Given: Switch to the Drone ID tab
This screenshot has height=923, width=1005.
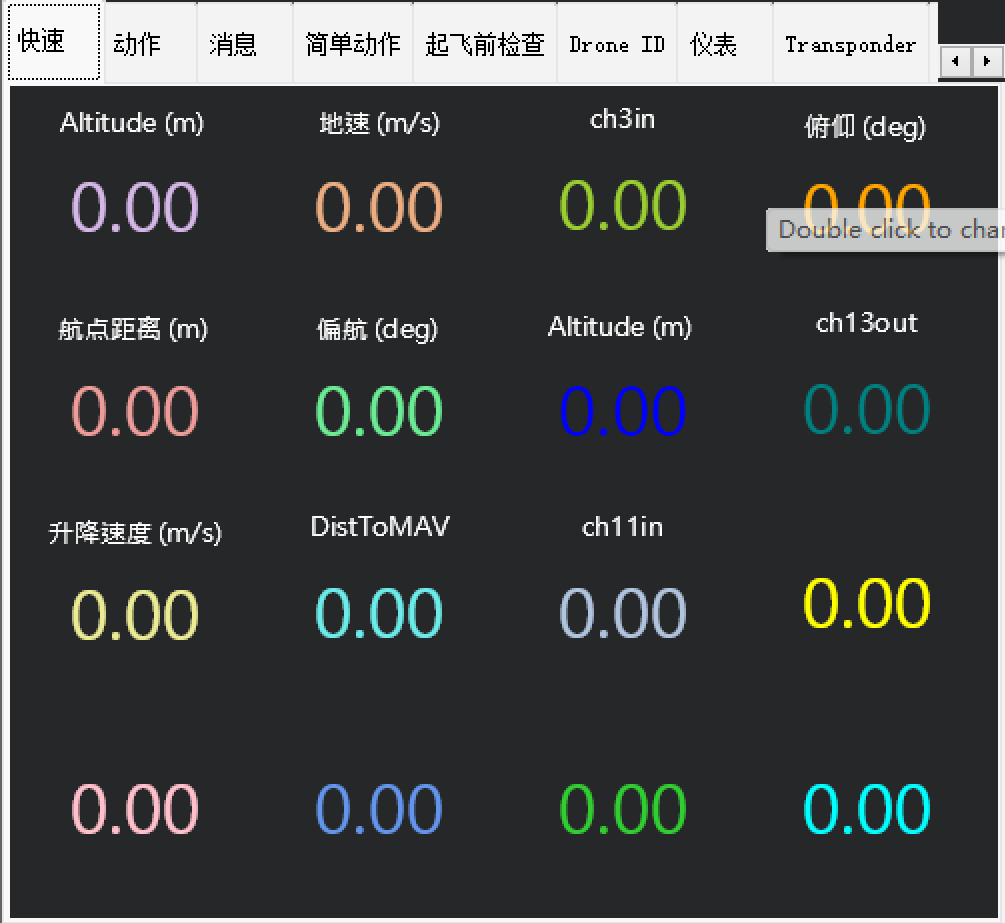Looking at the screenshot, I should point(617,44).
